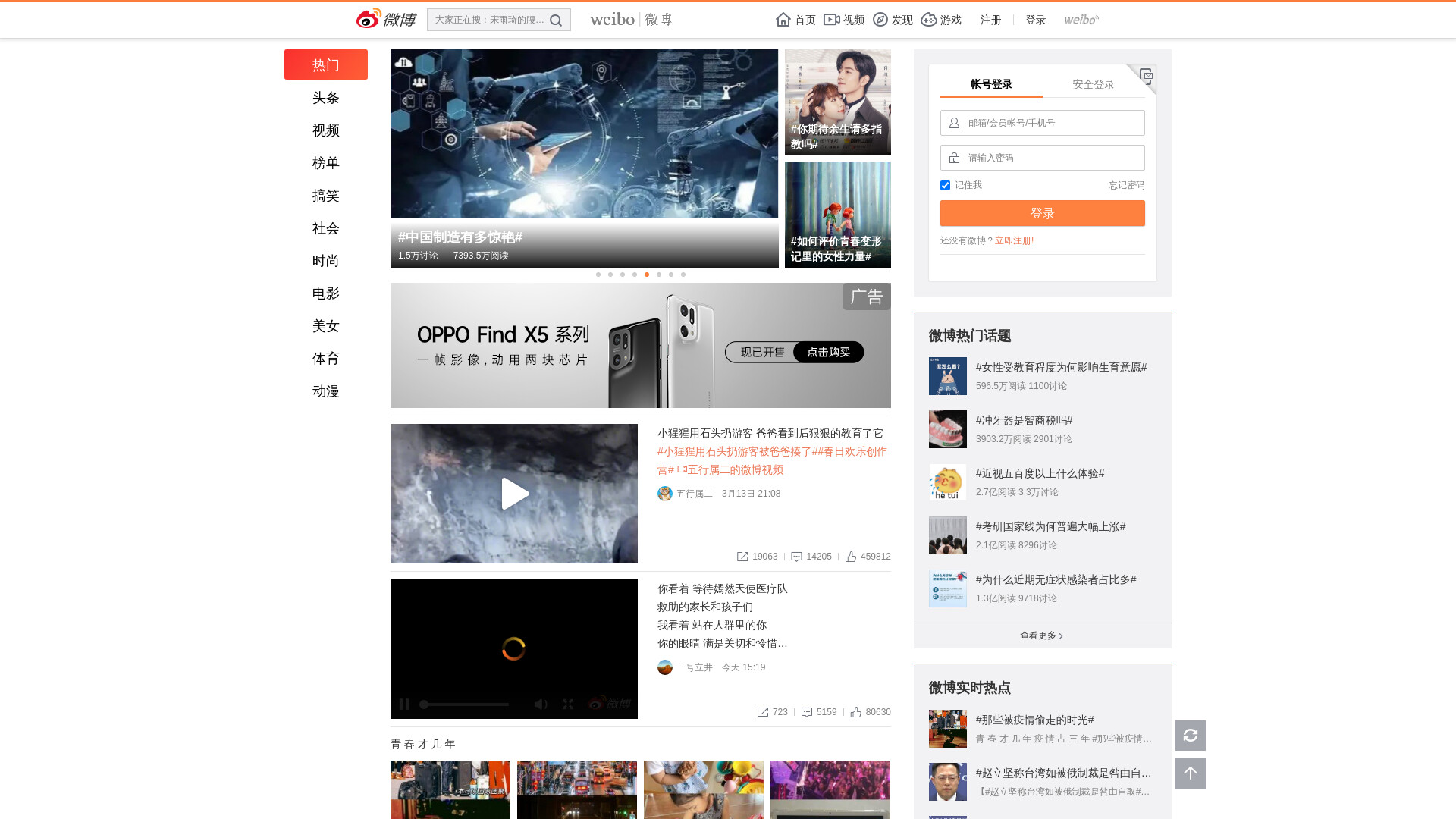The height and width of the screenshot is (819, 1456).
Task: Open 游戏 games from the top nav
Action: [x=941, y=20]
